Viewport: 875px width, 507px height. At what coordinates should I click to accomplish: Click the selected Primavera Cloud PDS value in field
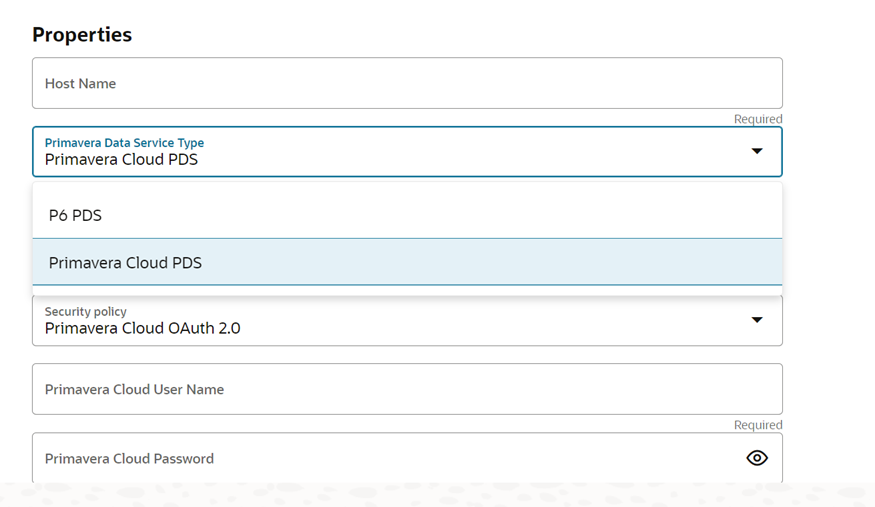tap(121, 160)
